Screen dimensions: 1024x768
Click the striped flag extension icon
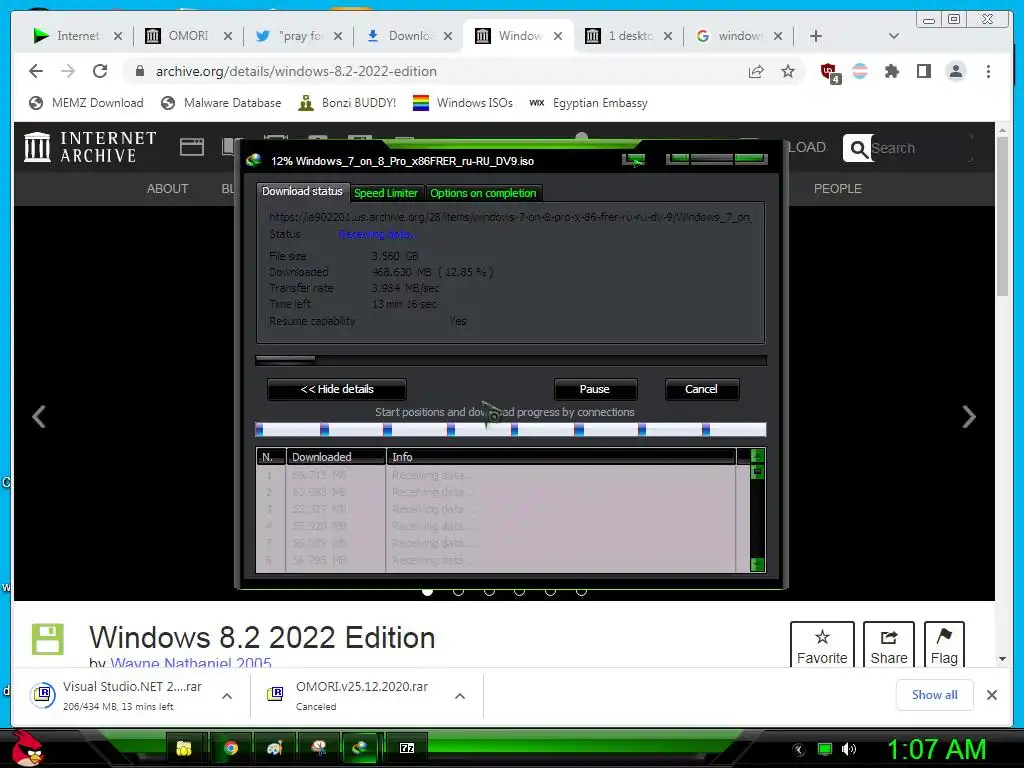[860, 71]
